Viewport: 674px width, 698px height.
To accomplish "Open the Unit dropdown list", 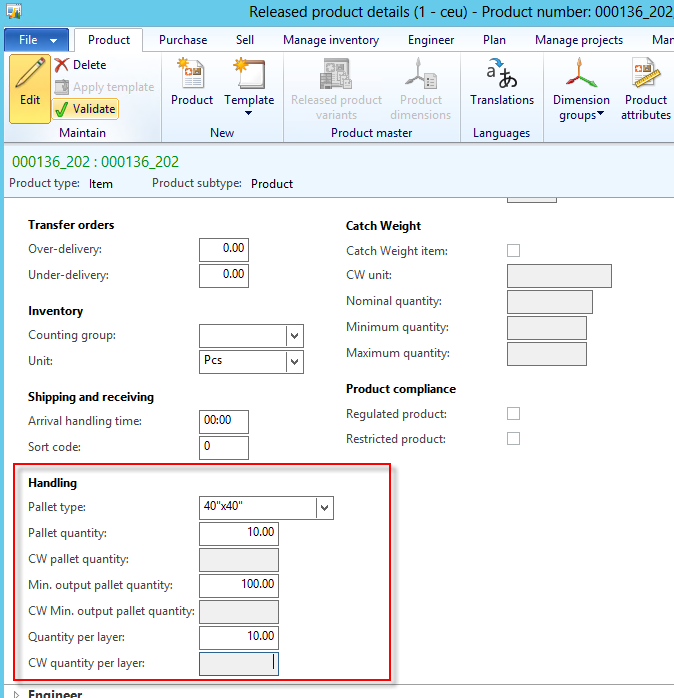I will click(294, 361).
